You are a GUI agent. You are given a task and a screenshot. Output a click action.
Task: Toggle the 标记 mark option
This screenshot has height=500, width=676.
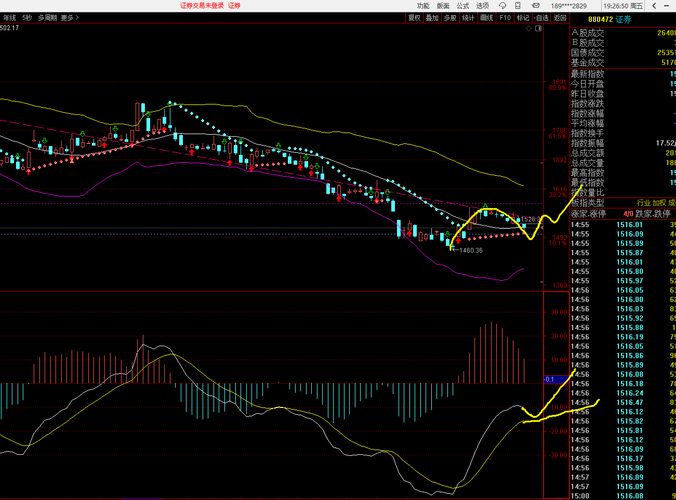pos(523,17)
